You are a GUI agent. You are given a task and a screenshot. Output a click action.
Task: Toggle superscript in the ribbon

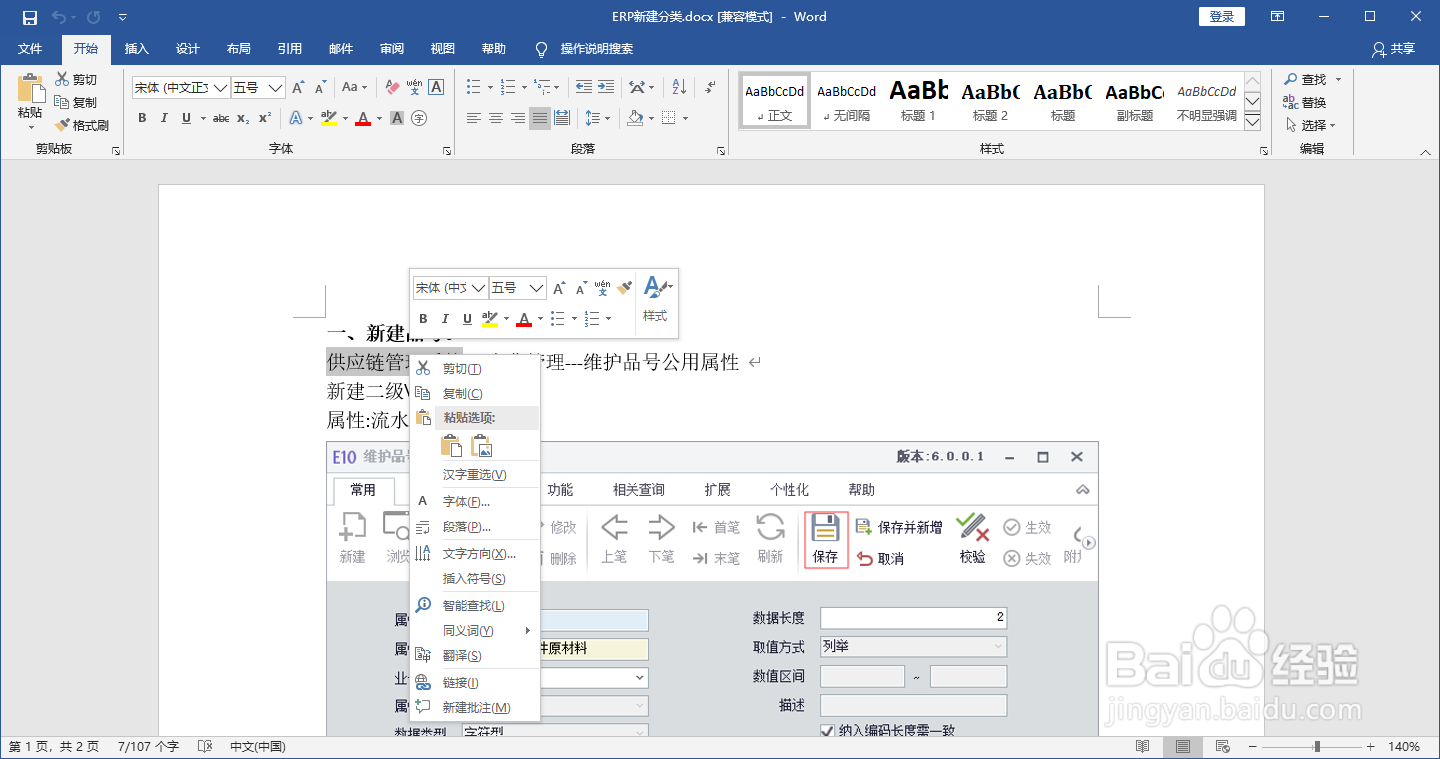click(265, 118)
